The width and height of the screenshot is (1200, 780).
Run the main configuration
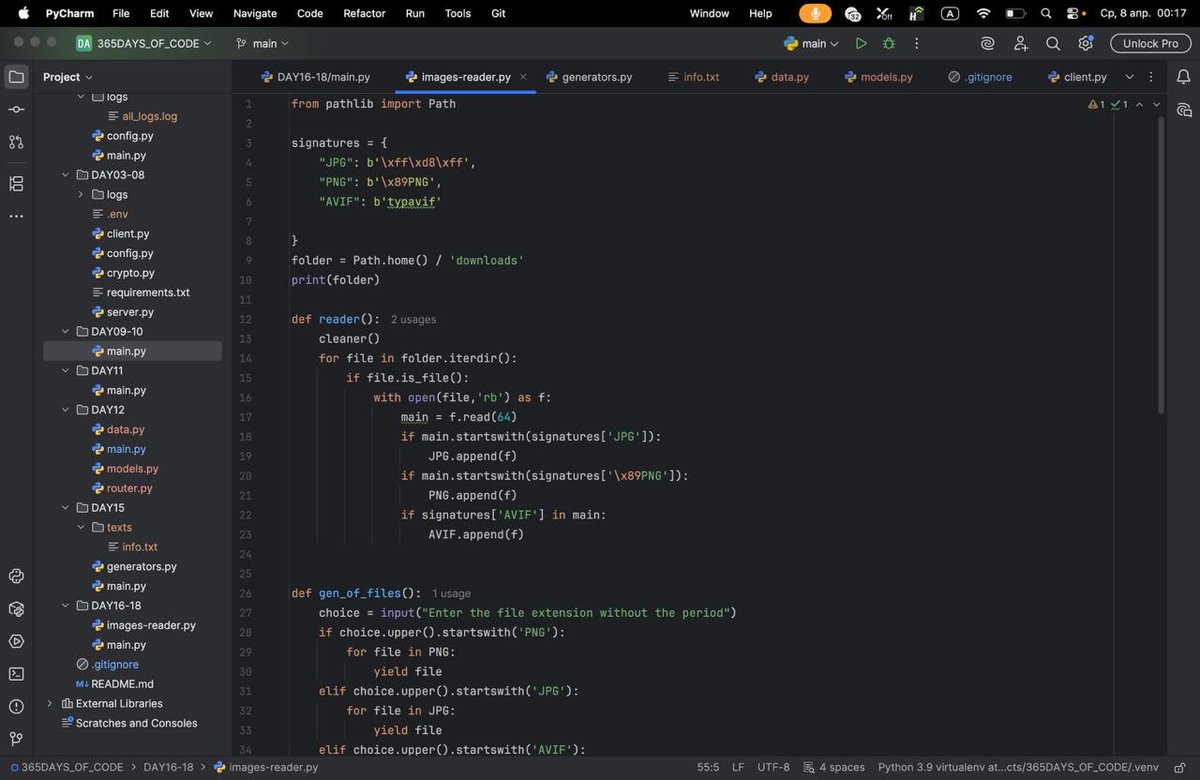(861, 44)
